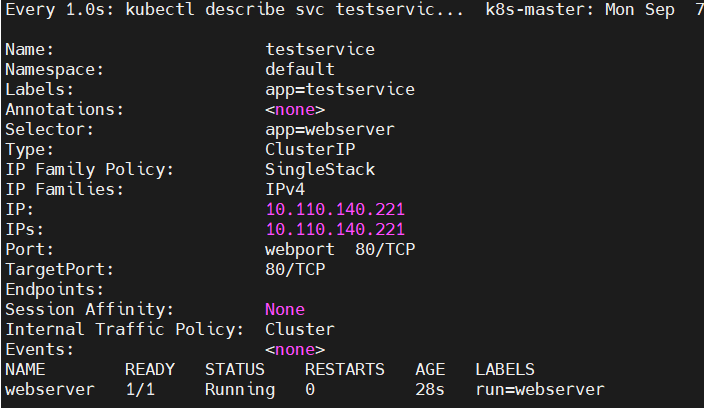This screenshot has height=408, width=704.
Task: Click the SingleStack policy value
Action: (x=320, y=170)
